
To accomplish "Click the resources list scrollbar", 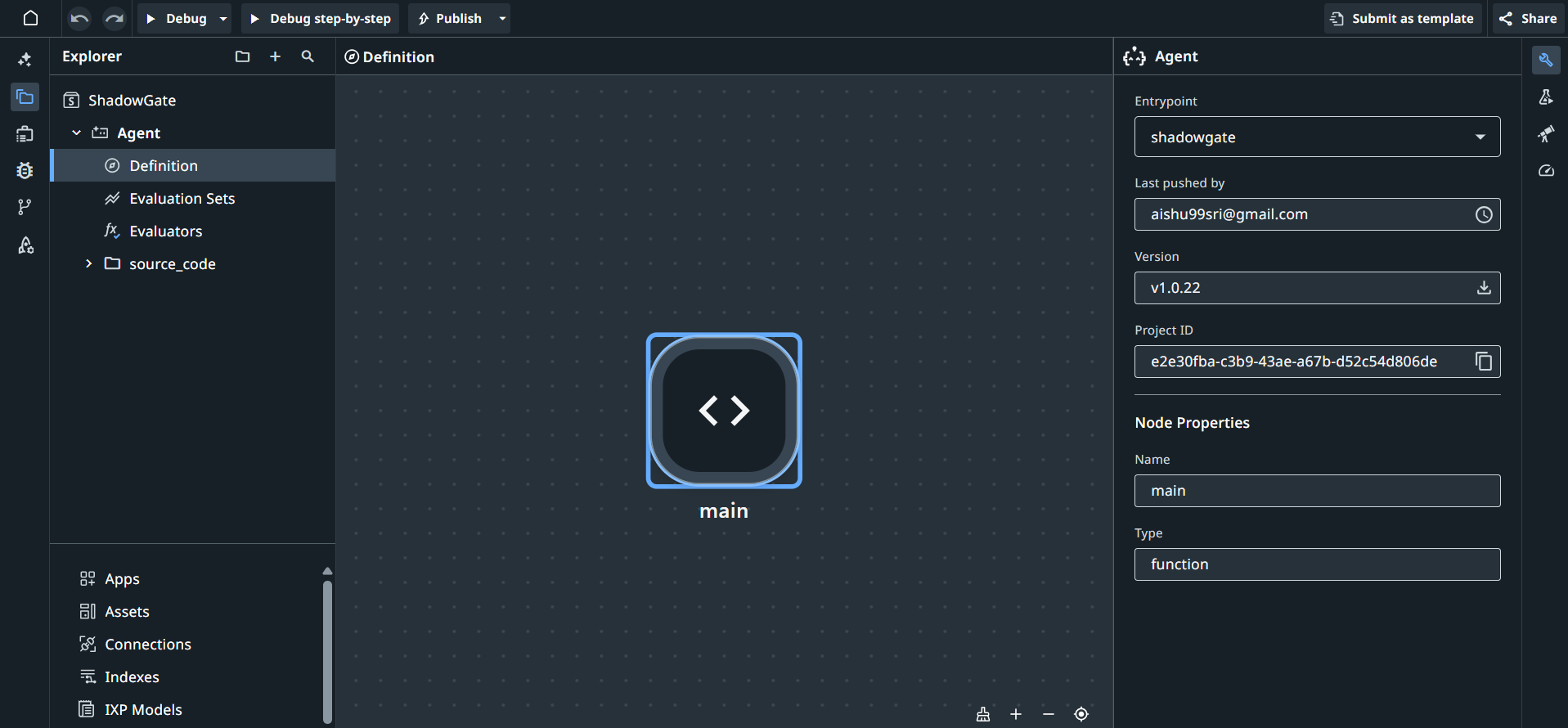I will pyautogui.click(x=327, y=651).
